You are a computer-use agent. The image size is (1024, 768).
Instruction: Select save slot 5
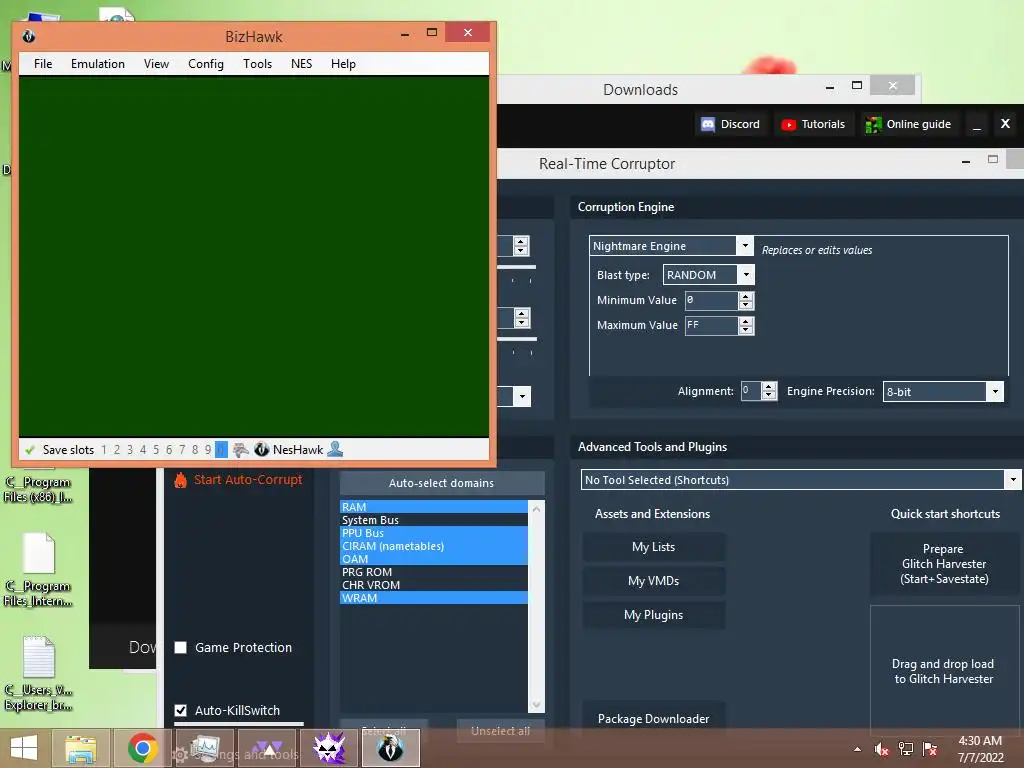(x=156, y=450)
